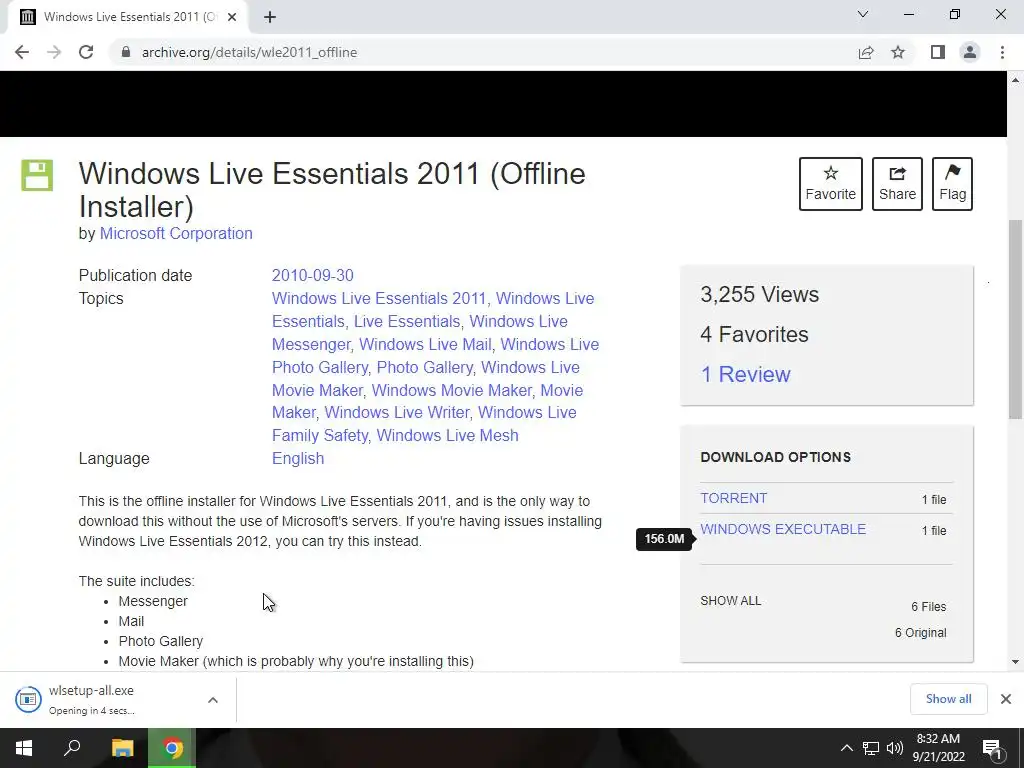Click the page scrollbar up arrow
The height and width of the screenshot is (768, 1024).
1016,80
